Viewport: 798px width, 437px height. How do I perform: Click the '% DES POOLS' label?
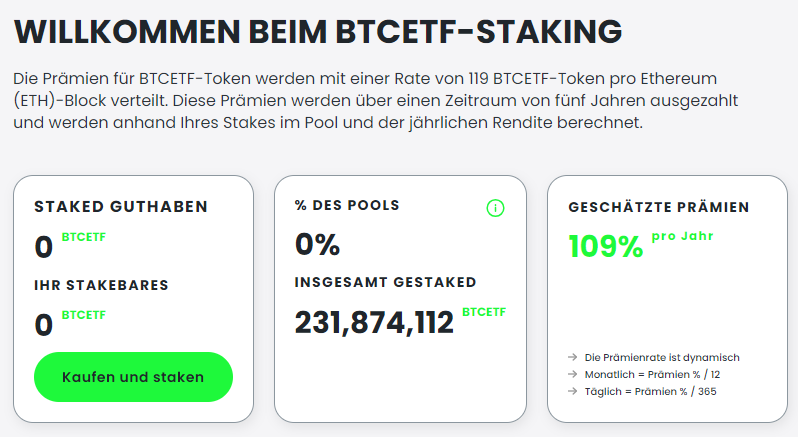[347, 205]
